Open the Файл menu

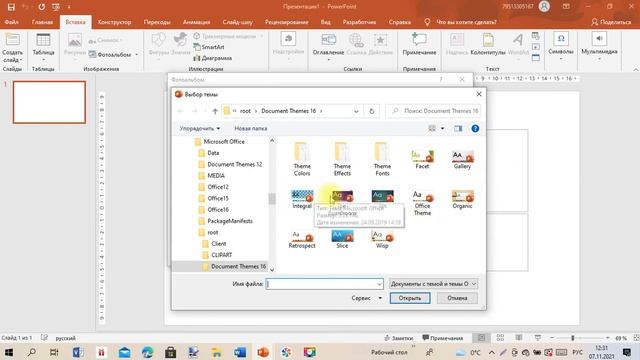pyautogui.click(x=12, y=22)
